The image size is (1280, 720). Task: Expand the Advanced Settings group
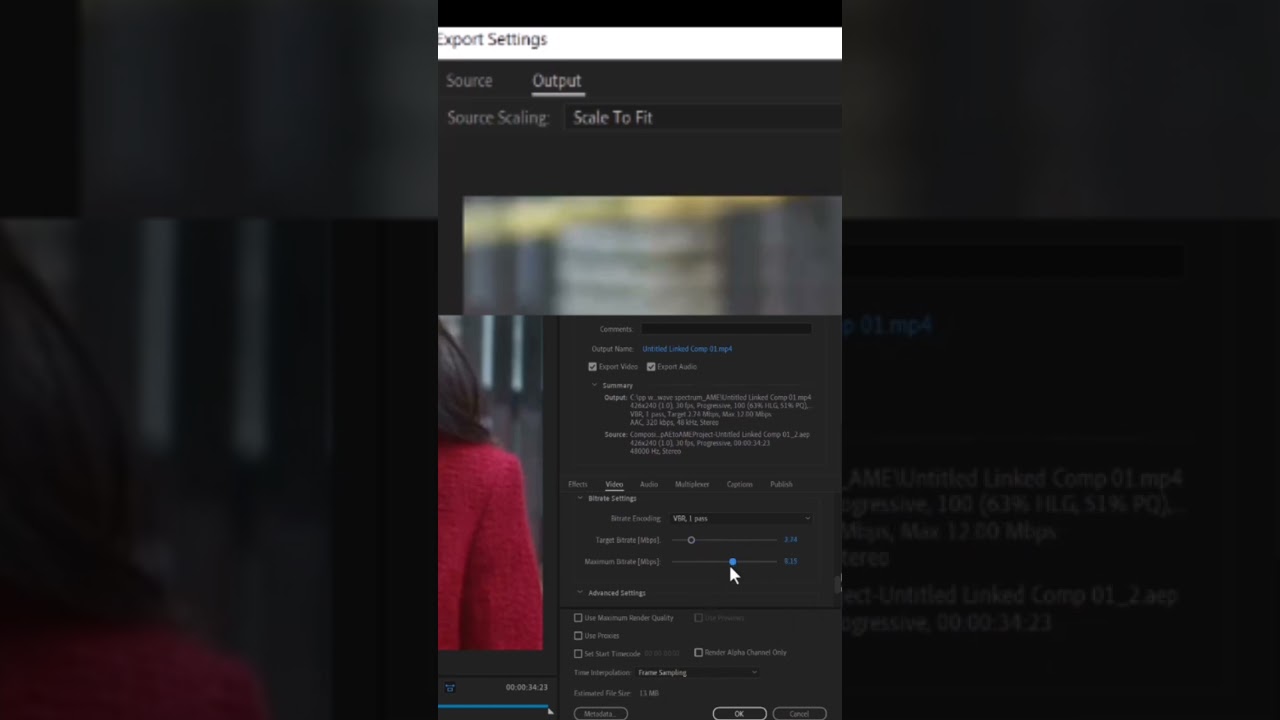pyautogui.click(x=580, y=593)
